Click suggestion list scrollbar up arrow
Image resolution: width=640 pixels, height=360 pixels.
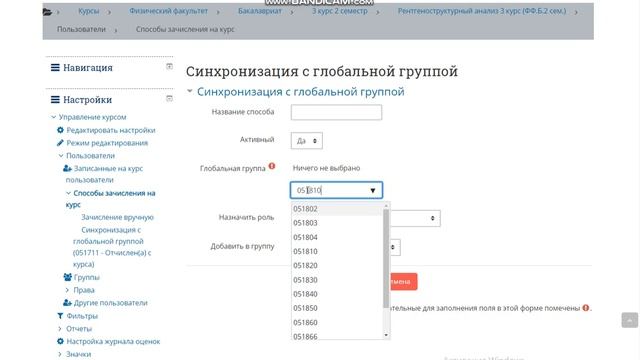click(386, 206)
